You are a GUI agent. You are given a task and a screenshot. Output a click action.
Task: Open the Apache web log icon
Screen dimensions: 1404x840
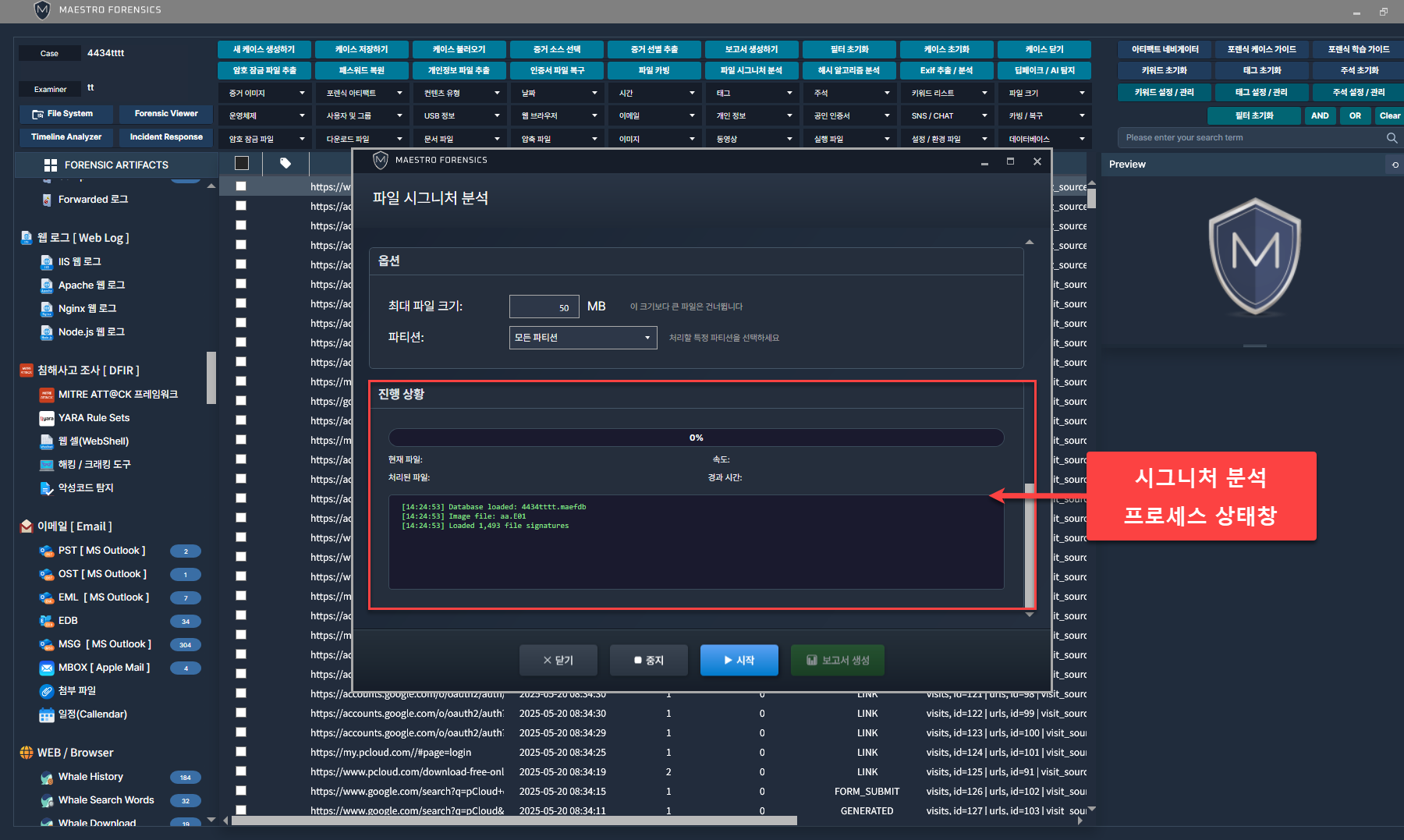point(47,285)
